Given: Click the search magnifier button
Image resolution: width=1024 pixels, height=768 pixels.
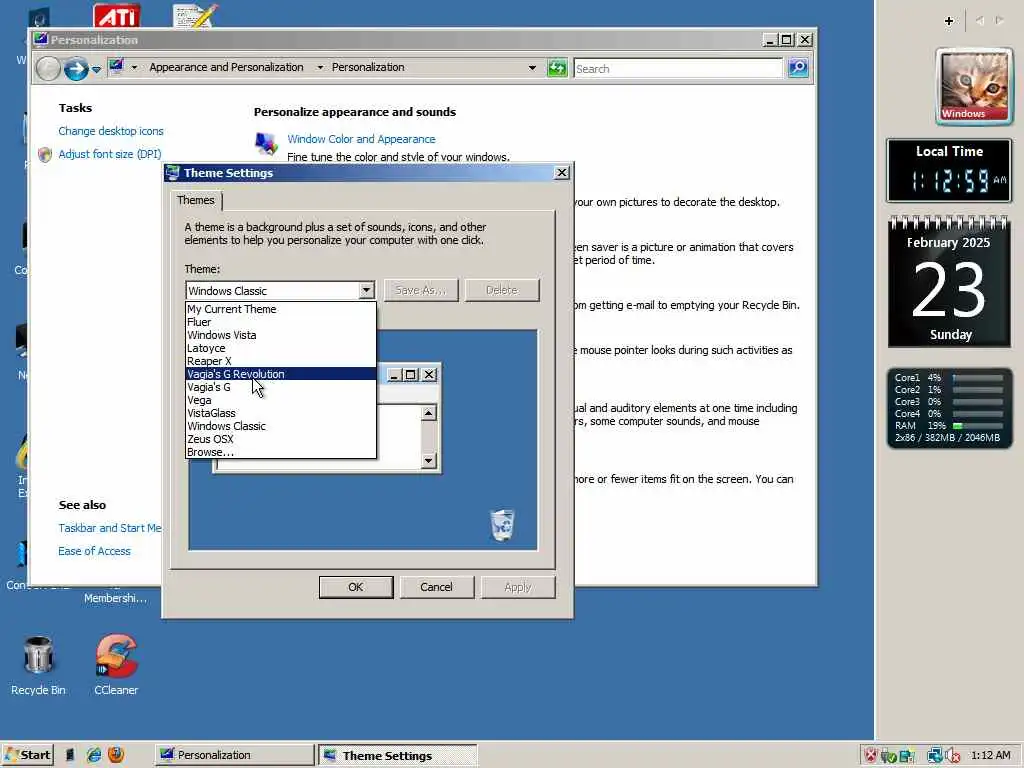Looking at the screenshot, I should click(x=798, y=68).
